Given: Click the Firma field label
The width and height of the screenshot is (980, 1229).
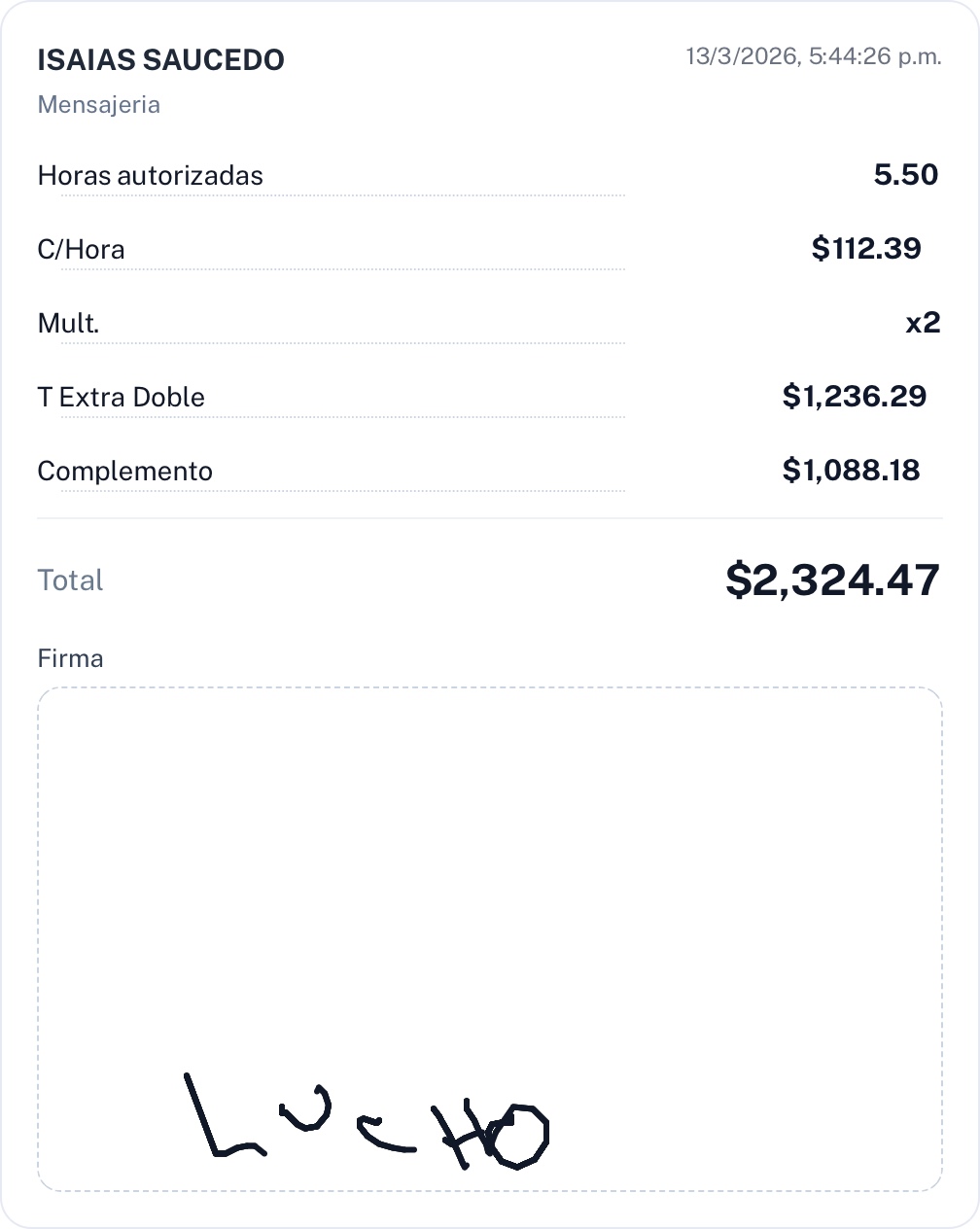Looking at the screenshot, I should click(x=70, y=659).
